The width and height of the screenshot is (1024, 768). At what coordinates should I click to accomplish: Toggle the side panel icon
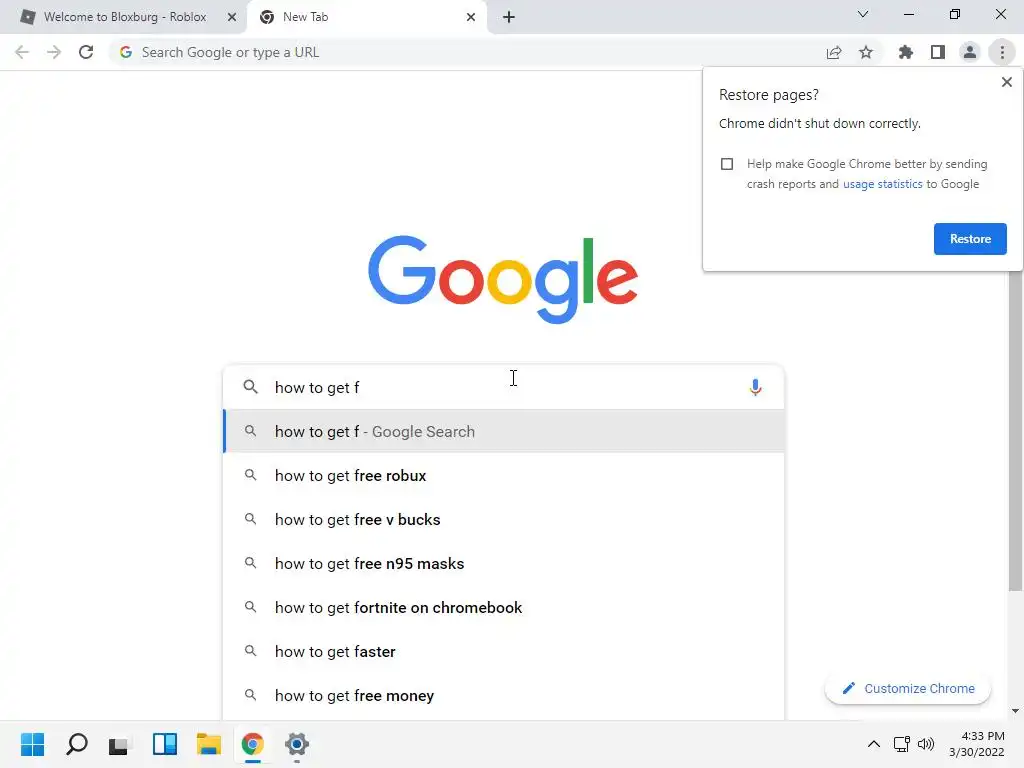point(938,52)
